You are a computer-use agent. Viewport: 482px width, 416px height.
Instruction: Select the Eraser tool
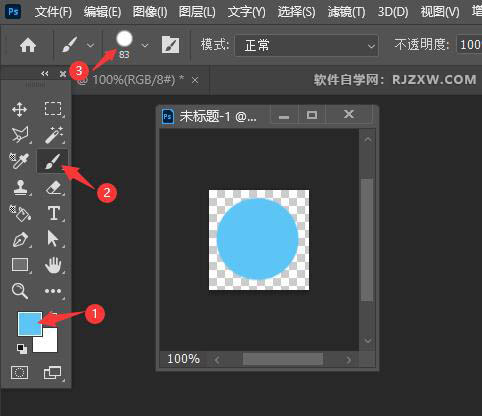53,187
